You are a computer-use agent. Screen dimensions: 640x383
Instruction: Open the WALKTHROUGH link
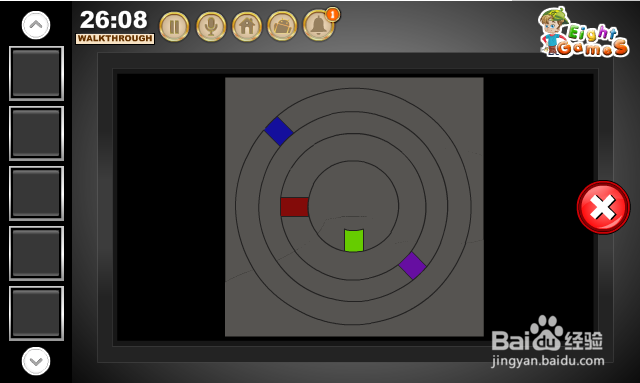(115, 39)
